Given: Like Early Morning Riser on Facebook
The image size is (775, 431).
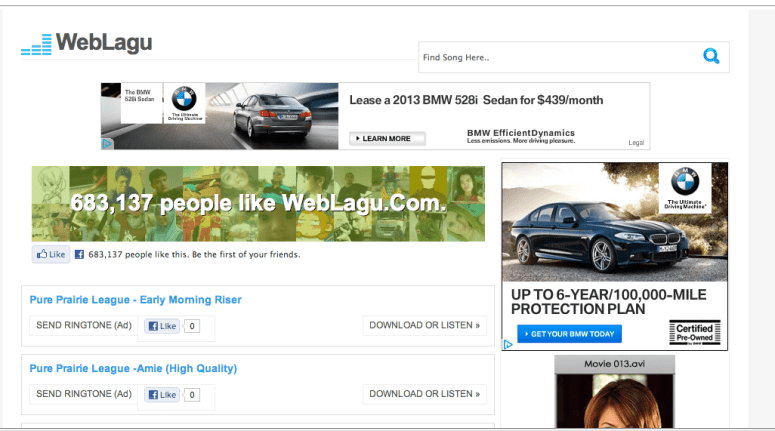Looking at the screenshot, I should click(162, 326).
